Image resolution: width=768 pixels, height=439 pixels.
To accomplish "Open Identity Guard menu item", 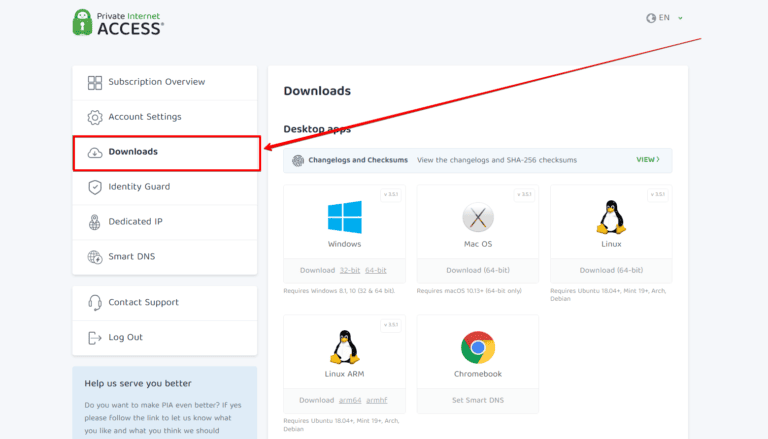I will click(165, 187).
